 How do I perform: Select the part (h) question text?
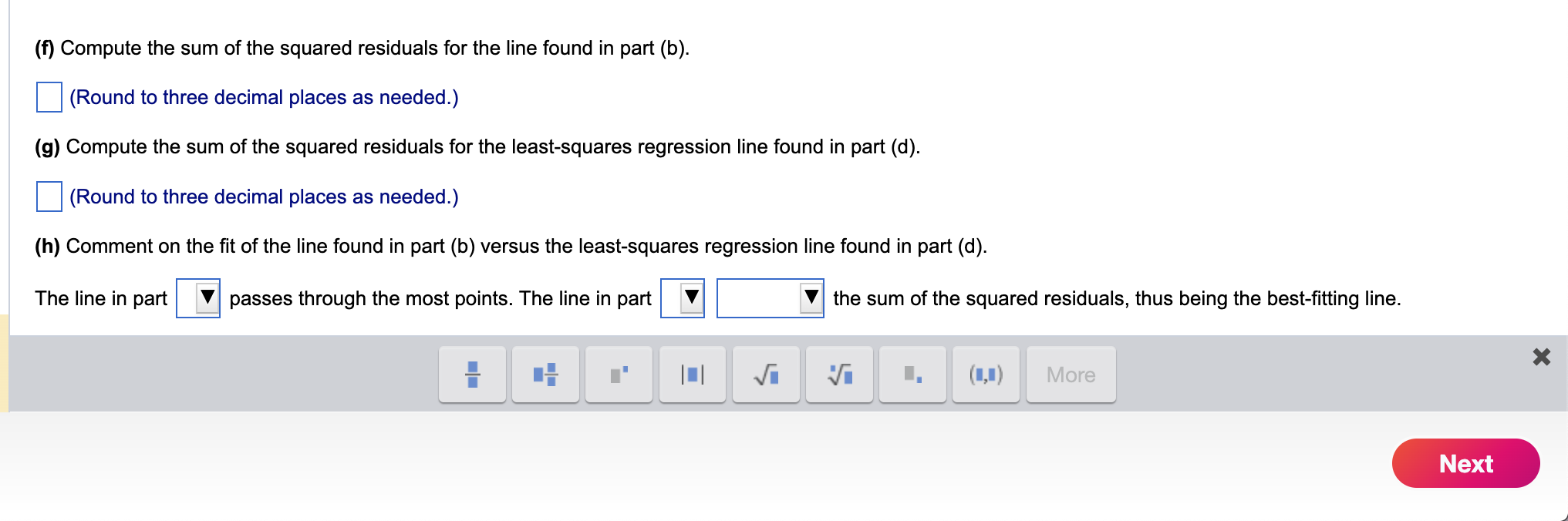511,246
